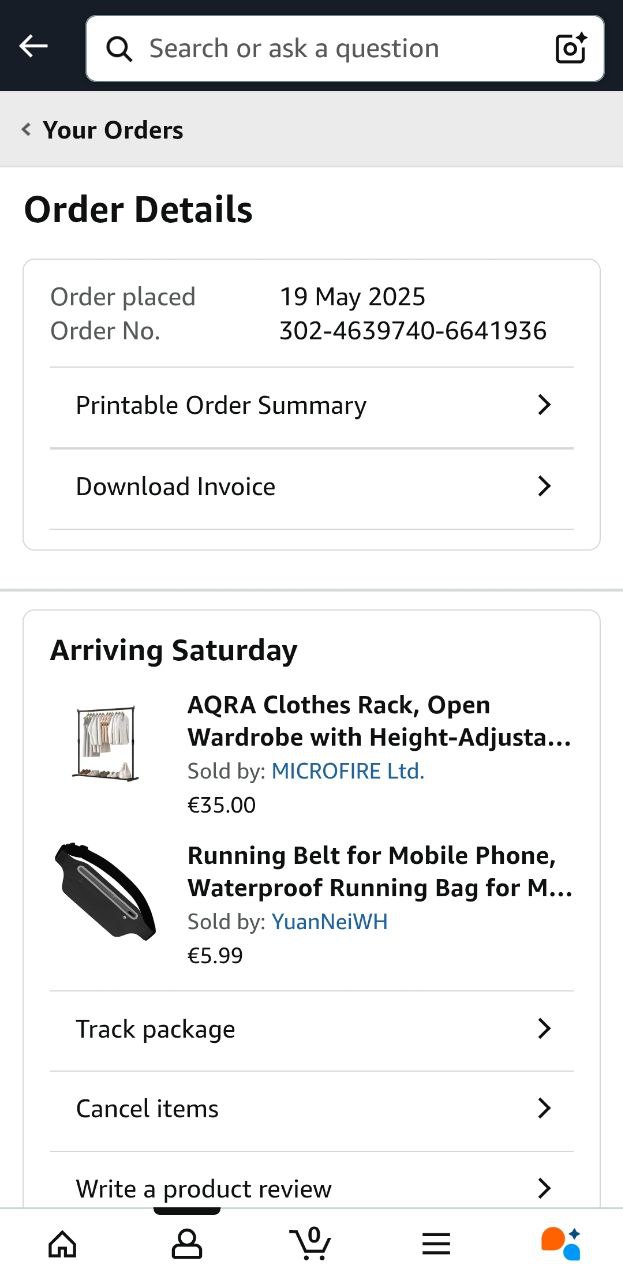Open the account profile icon

pyautogui.click(x=187, y=1243)
